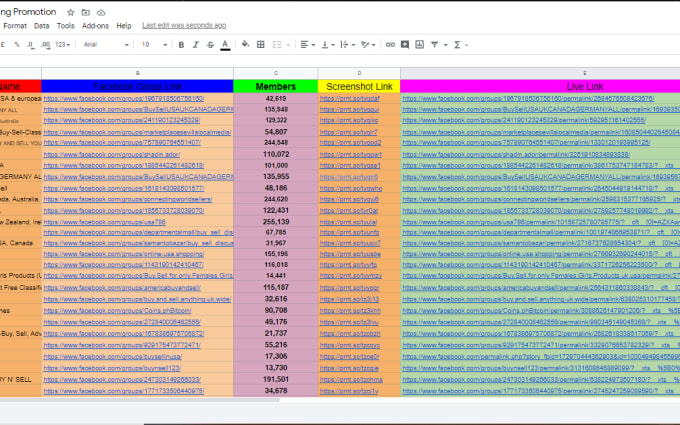
Task: Check the cloud save status icon
Action: 101,12
